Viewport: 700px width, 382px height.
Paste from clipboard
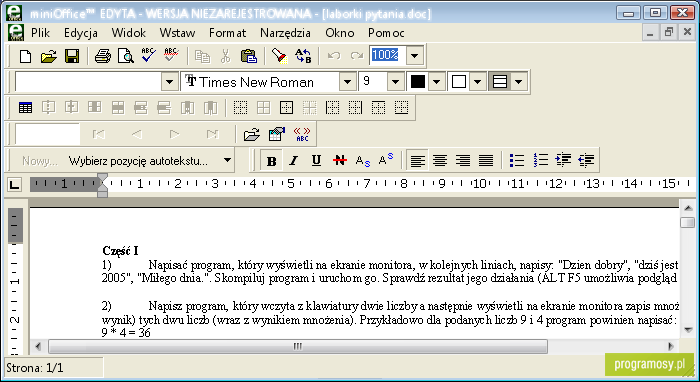249,56
